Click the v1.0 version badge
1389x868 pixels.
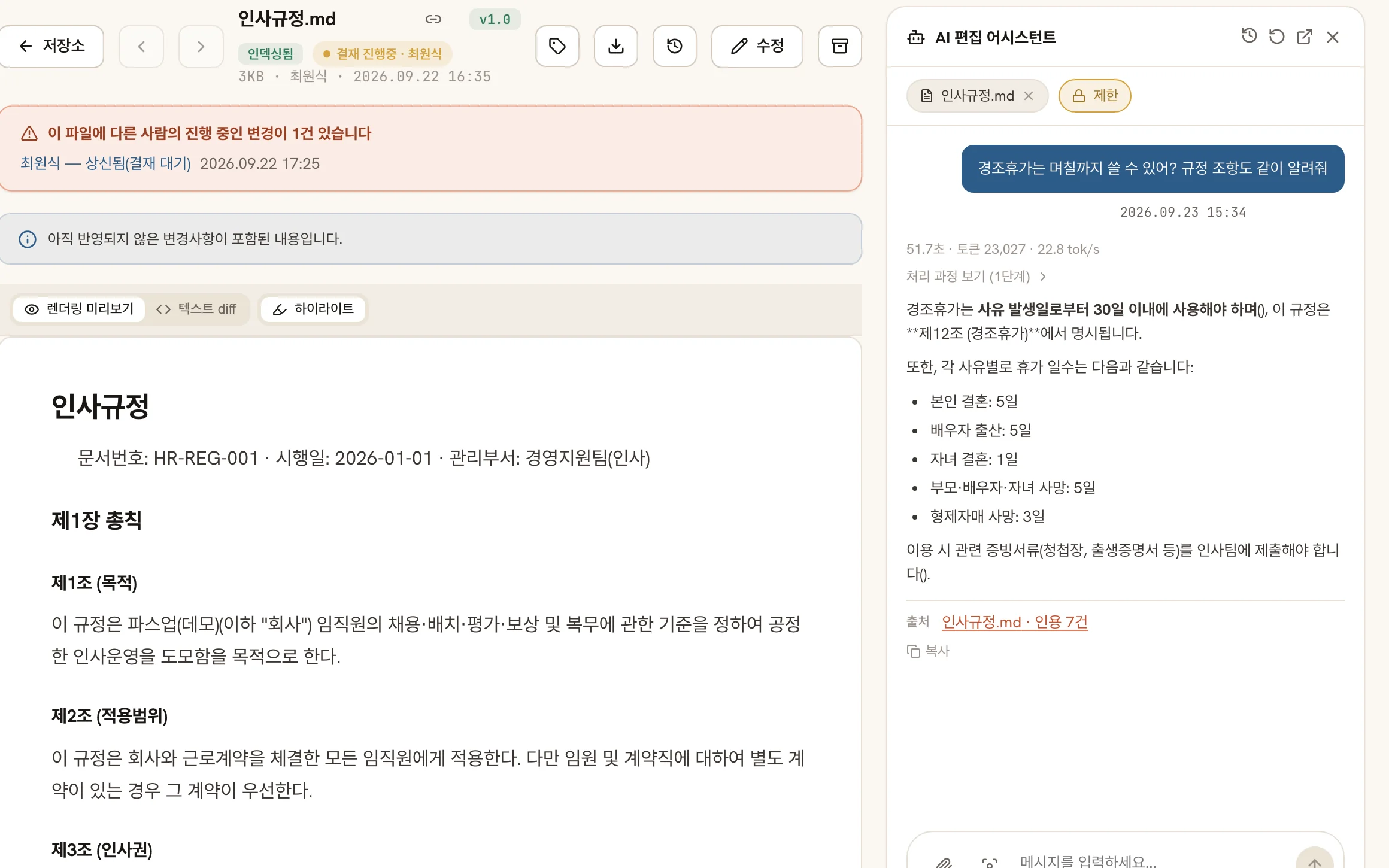pos(495,19)
